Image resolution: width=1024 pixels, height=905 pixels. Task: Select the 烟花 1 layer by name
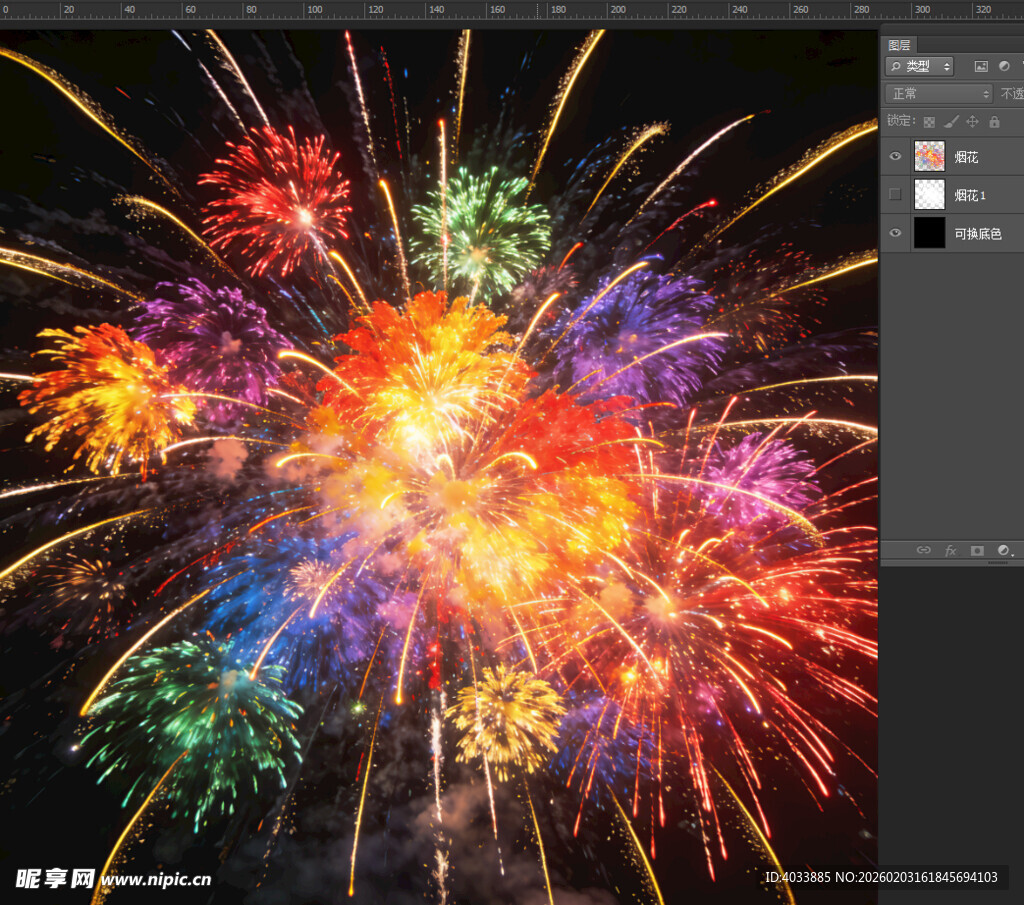point(970,195)
